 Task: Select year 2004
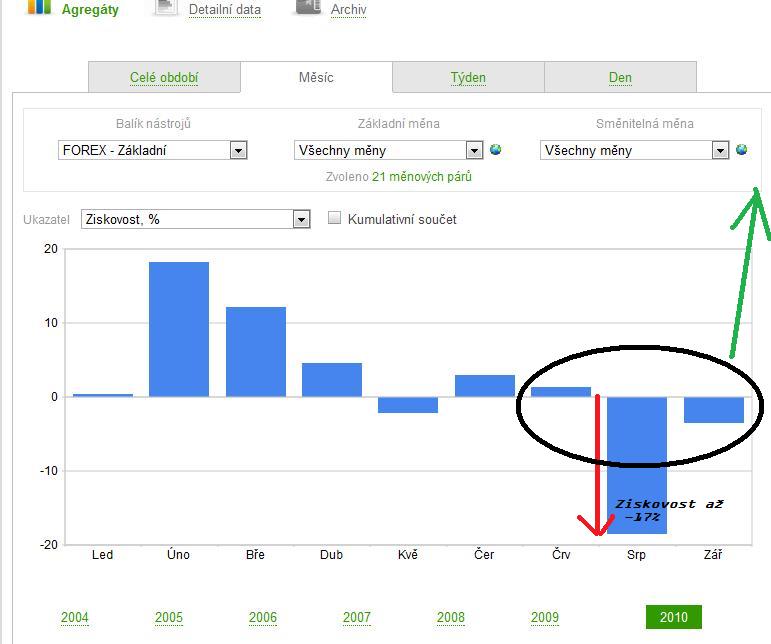click(x=75, y=617)
